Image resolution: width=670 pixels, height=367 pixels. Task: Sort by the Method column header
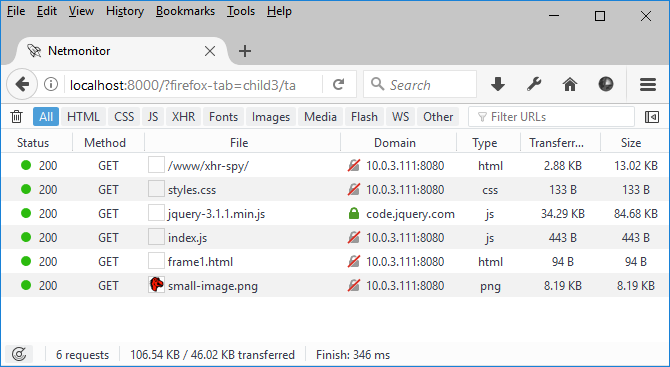(x=109, y=142)
